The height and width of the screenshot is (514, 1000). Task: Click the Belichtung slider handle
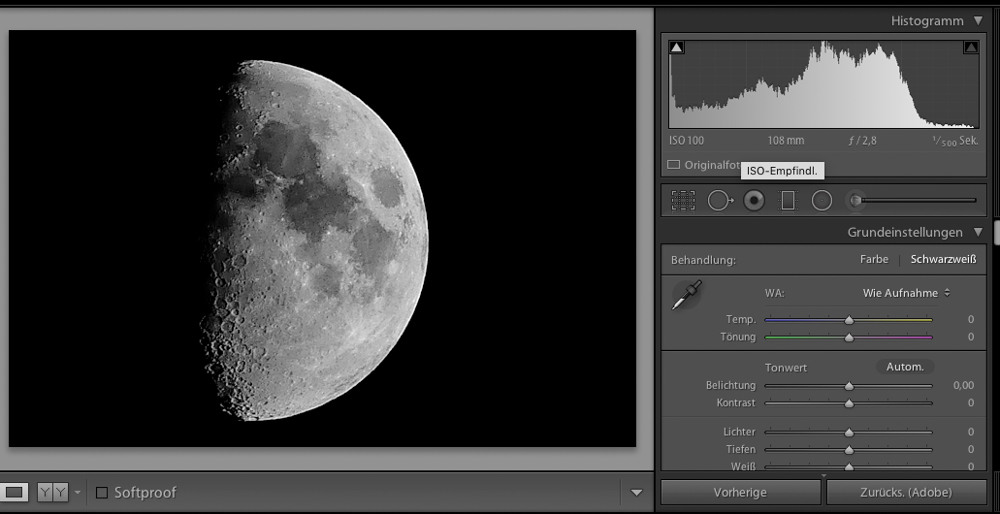click(x=849, y=385)
